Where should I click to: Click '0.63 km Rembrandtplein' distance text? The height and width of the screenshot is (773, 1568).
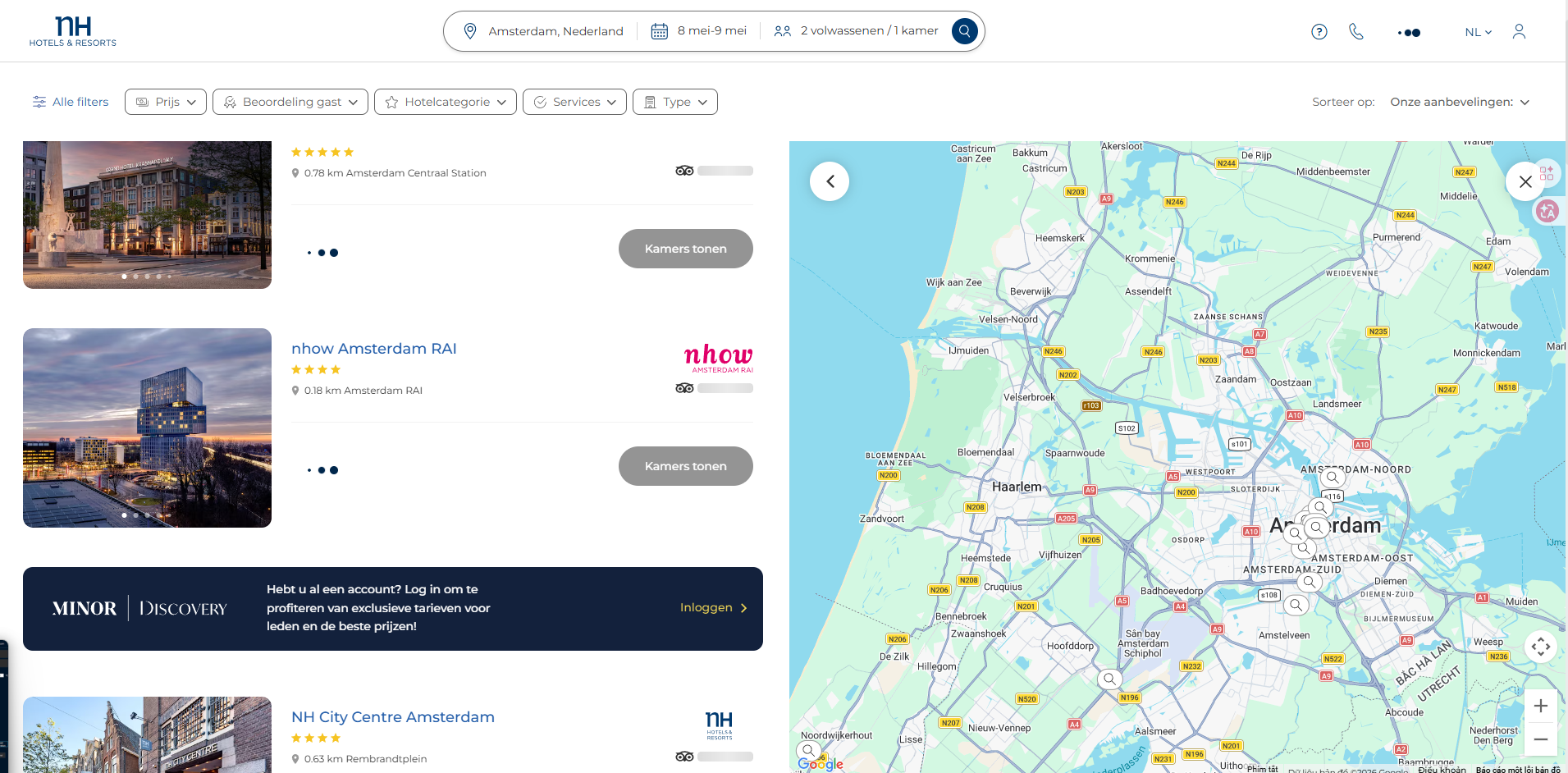(366, 759)
